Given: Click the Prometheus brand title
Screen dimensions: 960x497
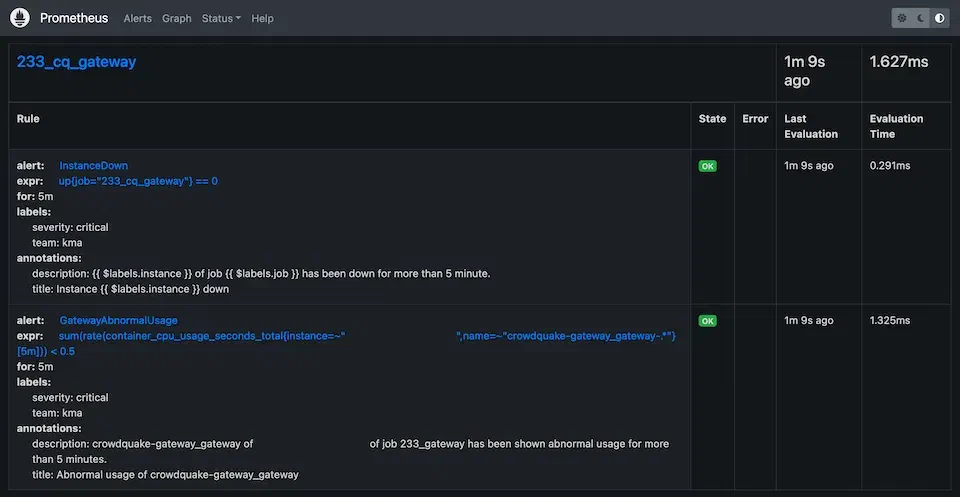Looking at the screenshot, I should coord(76,18).
